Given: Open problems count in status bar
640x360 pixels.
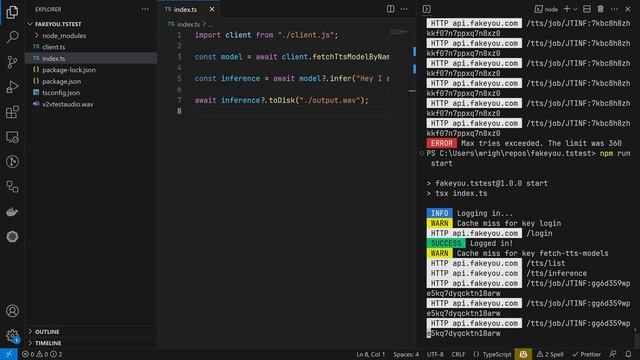Looking at the screenshot, I should click(42, 354).
